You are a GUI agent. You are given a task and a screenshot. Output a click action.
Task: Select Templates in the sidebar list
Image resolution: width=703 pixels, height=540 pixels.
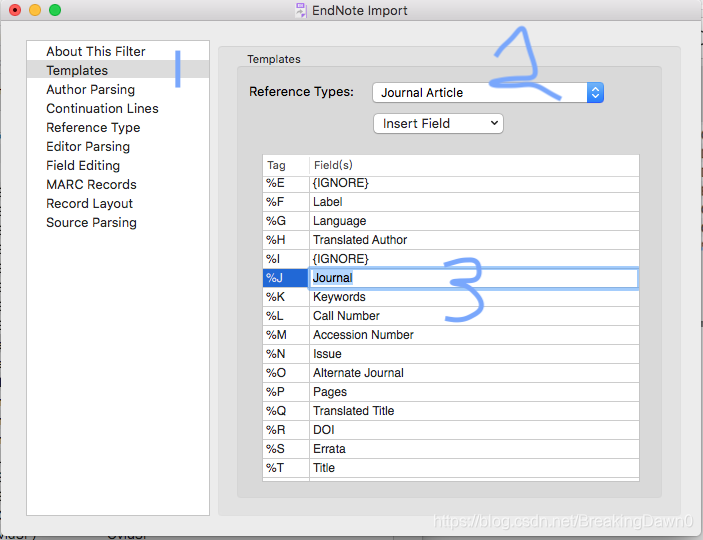pyautogui.click(x=118, y=70)
